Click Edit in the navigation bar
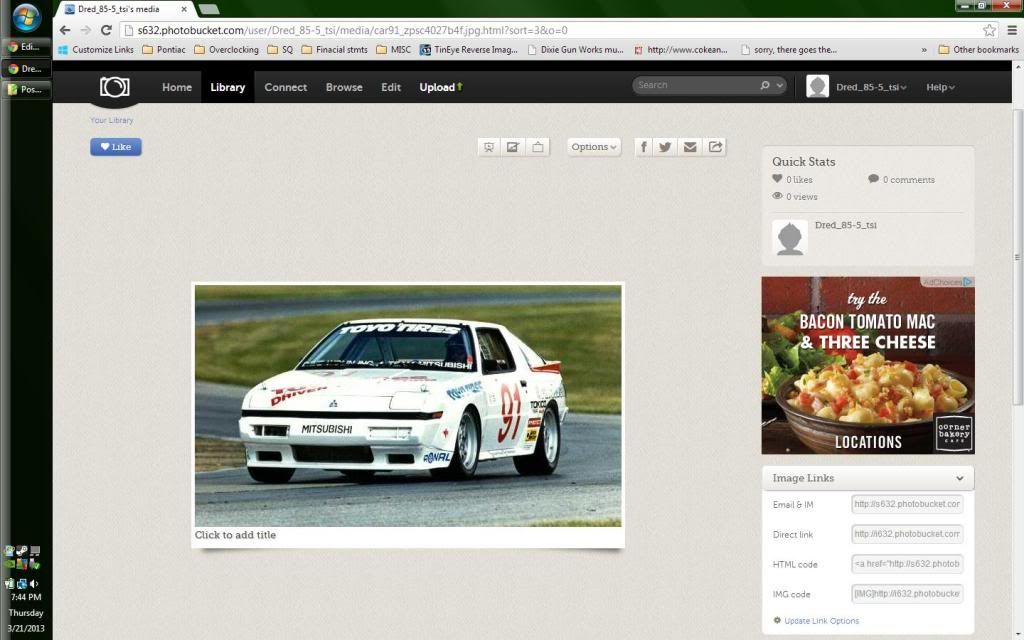This screenshot has width=1024, height=640. point(391,87)
